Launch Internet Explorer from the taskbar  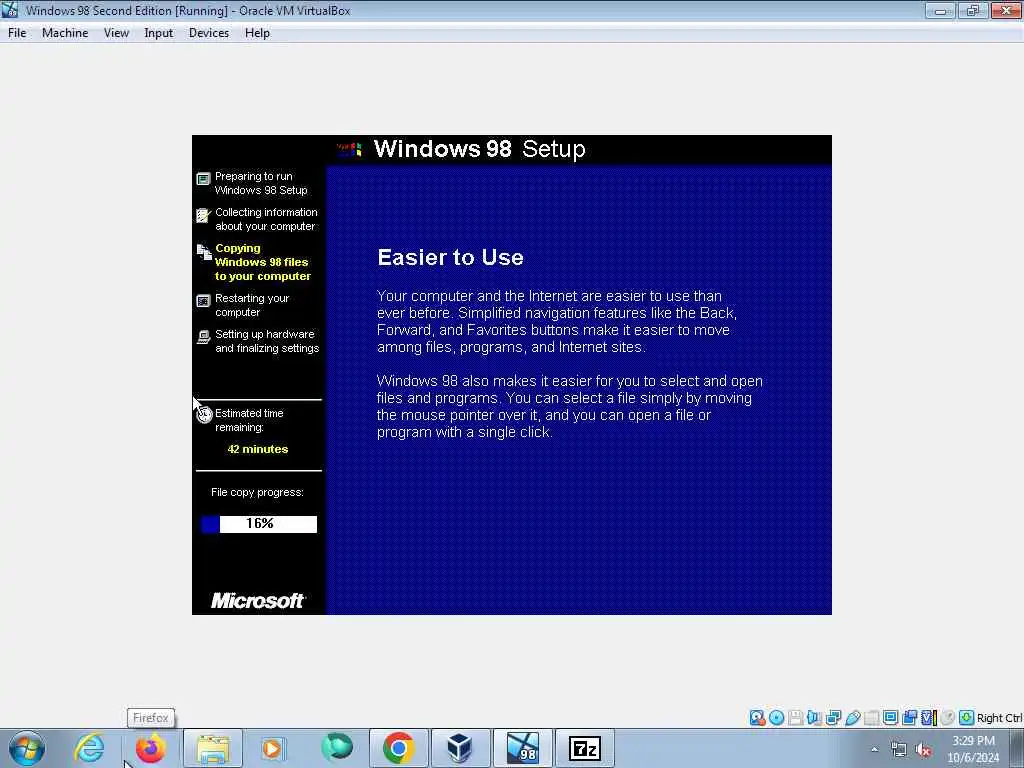tap(89, 748)
